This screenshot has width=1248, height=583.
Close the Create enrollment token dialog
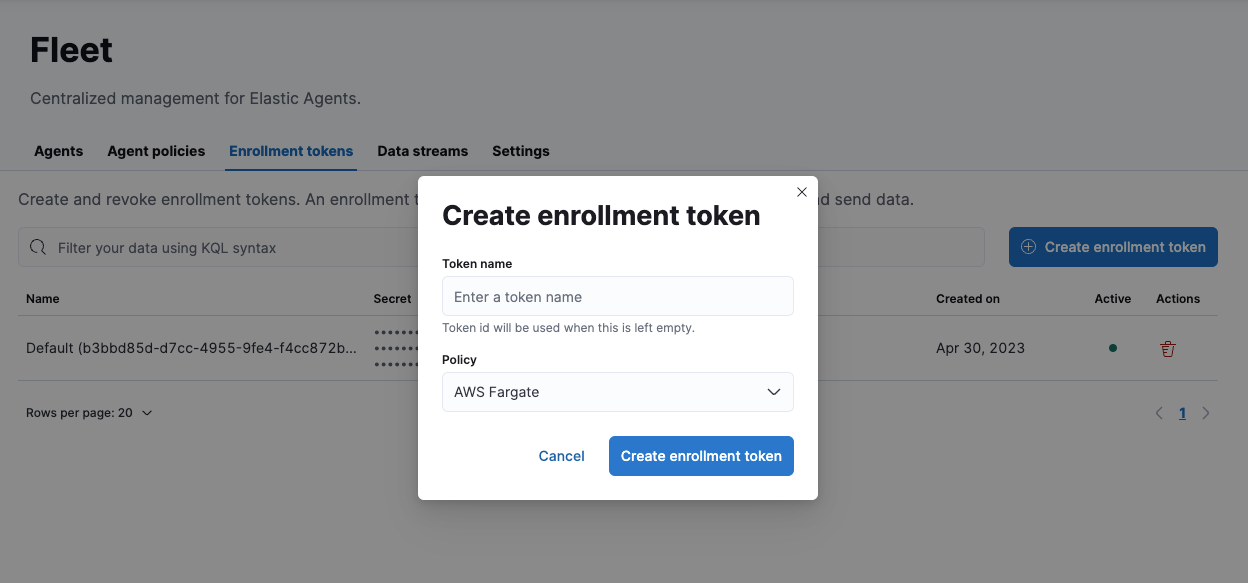801,192
